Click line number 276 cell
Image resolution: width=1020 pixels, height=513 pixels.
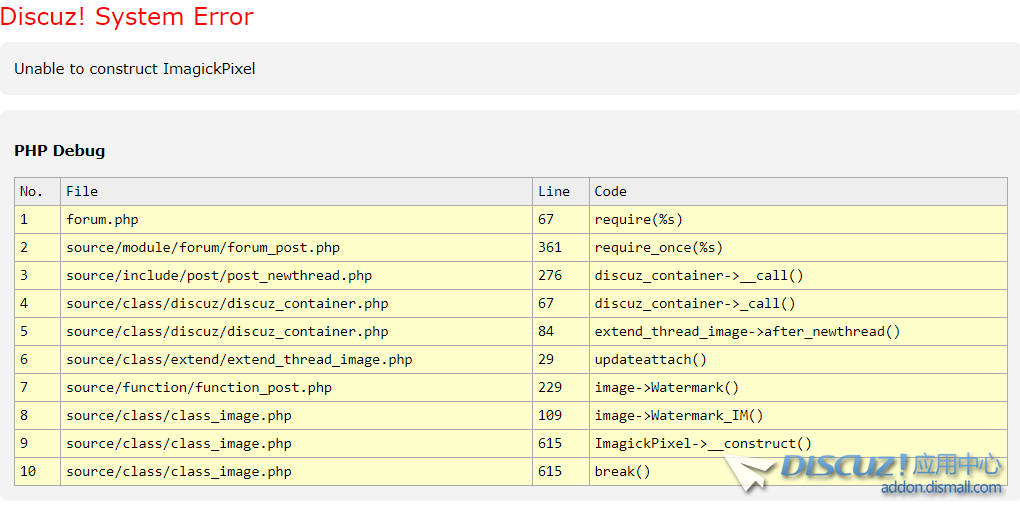tap(561, 276)
